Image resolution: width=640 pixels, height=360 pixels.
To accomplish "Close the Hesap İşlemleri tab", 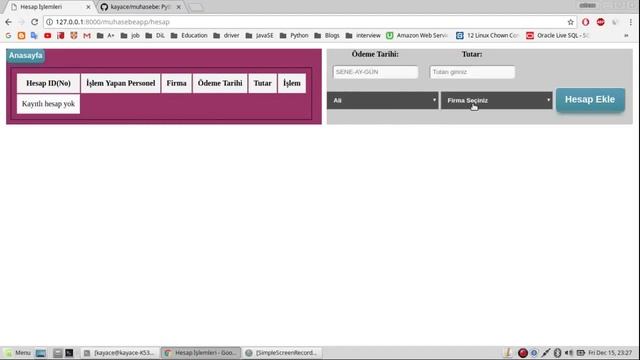I will 88,7.
